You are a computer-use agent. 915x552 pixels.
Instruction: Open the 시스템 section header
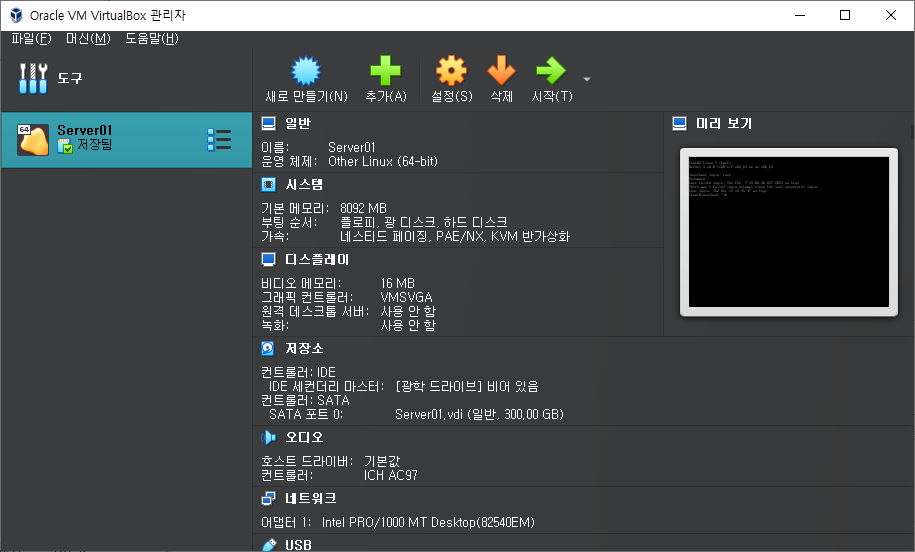[x=304, y=184]
